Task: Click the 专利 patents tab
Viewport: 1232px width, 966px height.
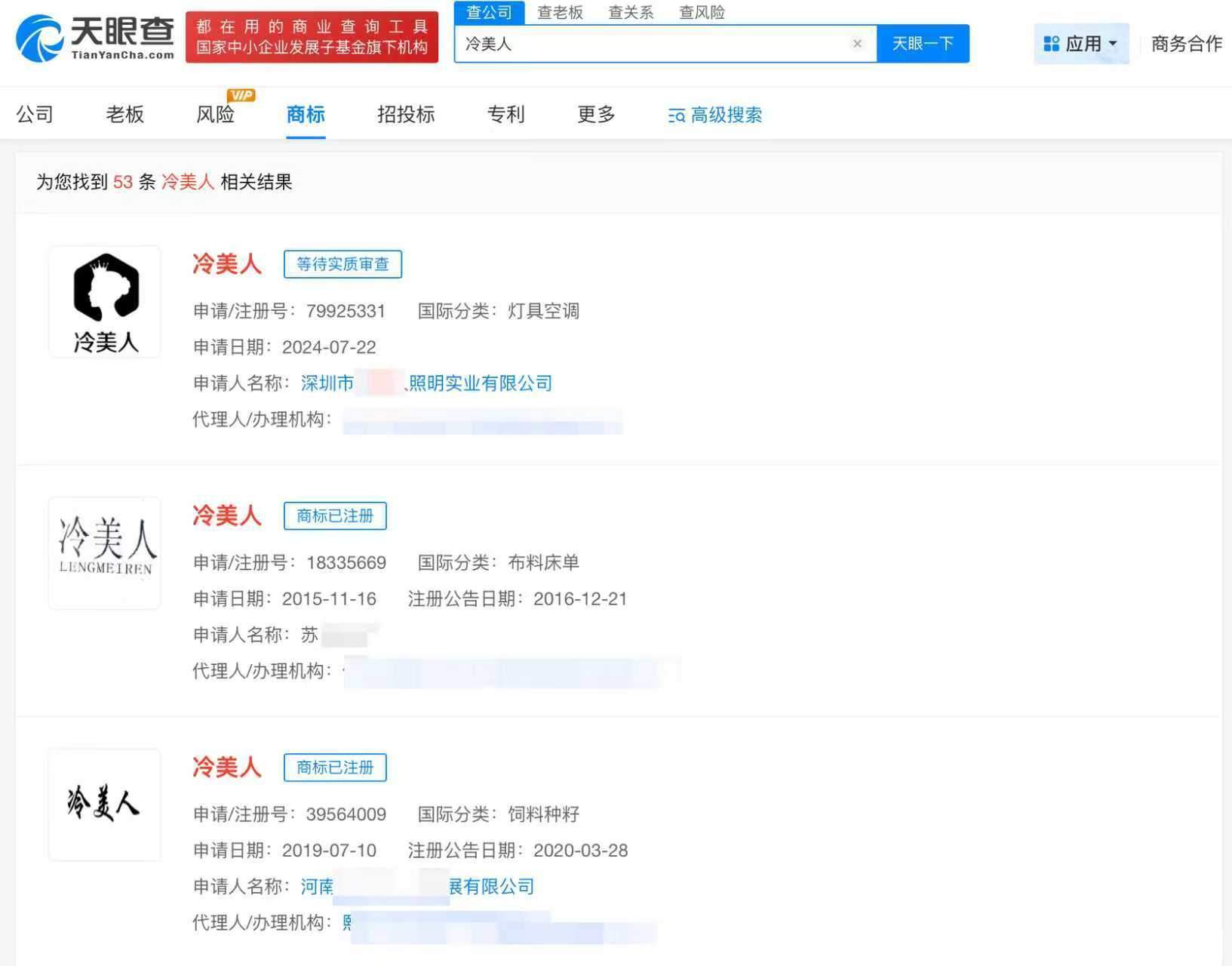Action: pos(505,114)
